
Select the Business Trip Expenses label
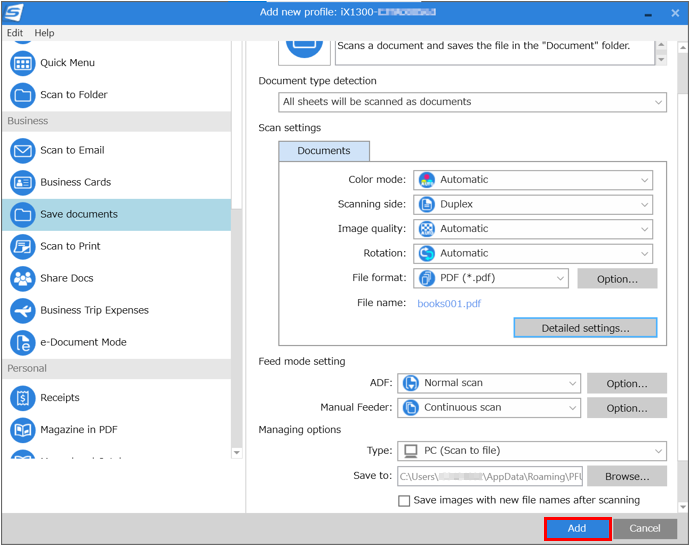(x=95, y=310)
